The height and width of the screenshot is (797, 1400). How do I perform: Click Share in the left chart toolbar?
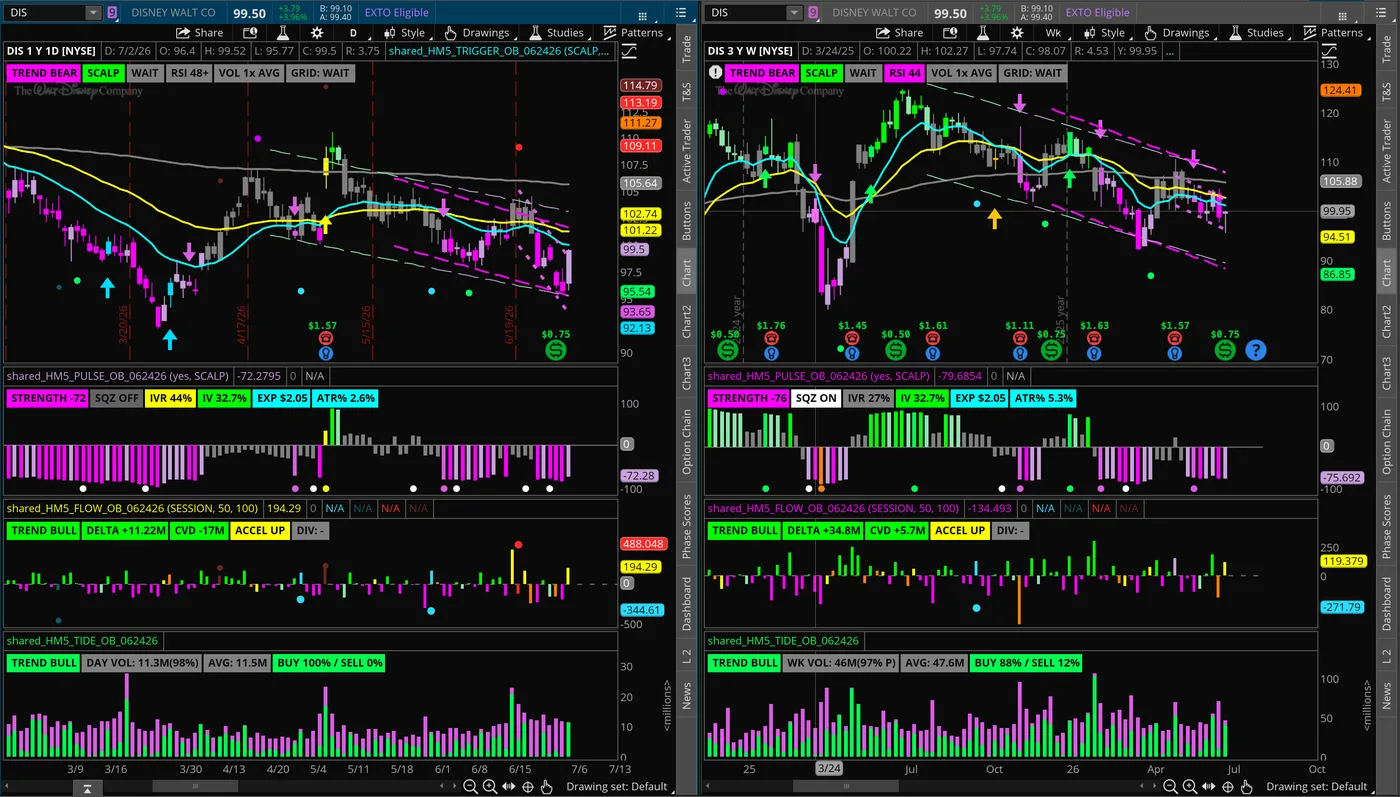pyautogui.click(x=201, y=33)
